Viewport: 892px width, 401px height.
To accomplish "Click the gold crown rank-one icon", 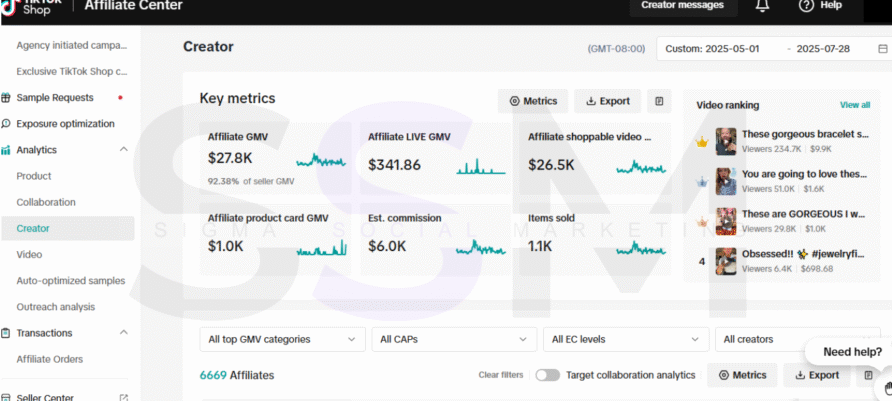I will click(702, 142).
